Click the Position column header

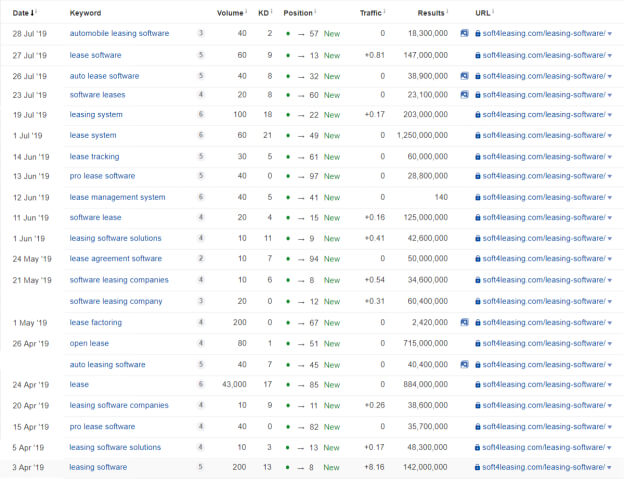click(297, 13)
